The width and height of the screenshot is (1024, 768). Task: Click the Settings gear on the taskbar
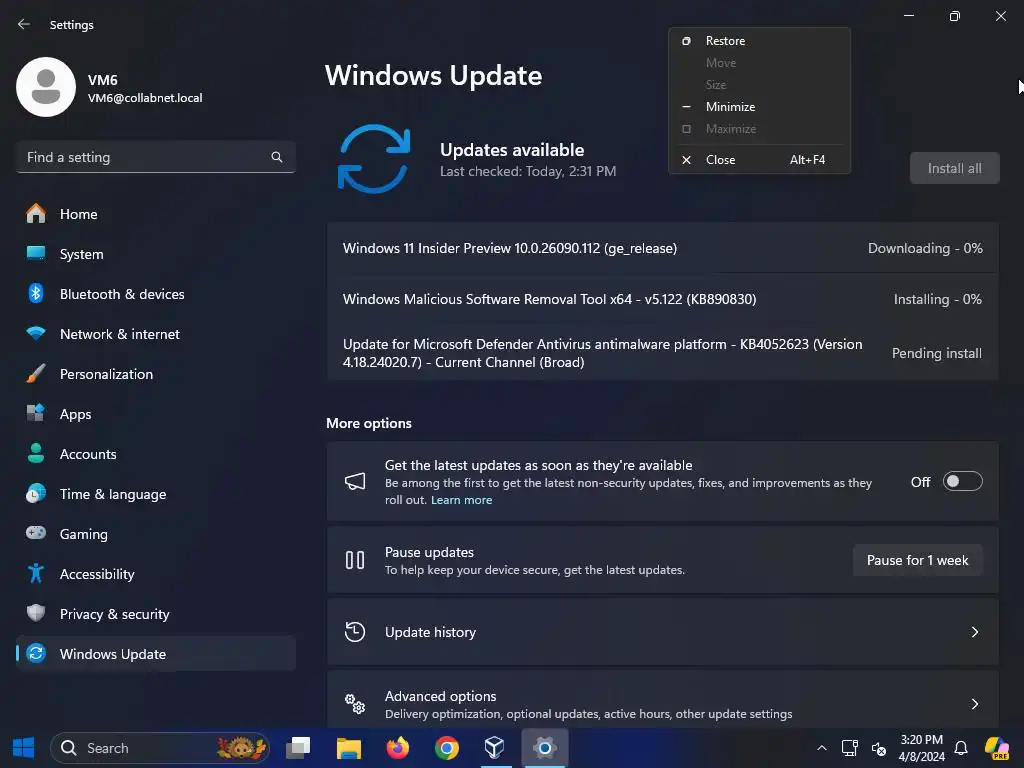[x=545, y=748]
